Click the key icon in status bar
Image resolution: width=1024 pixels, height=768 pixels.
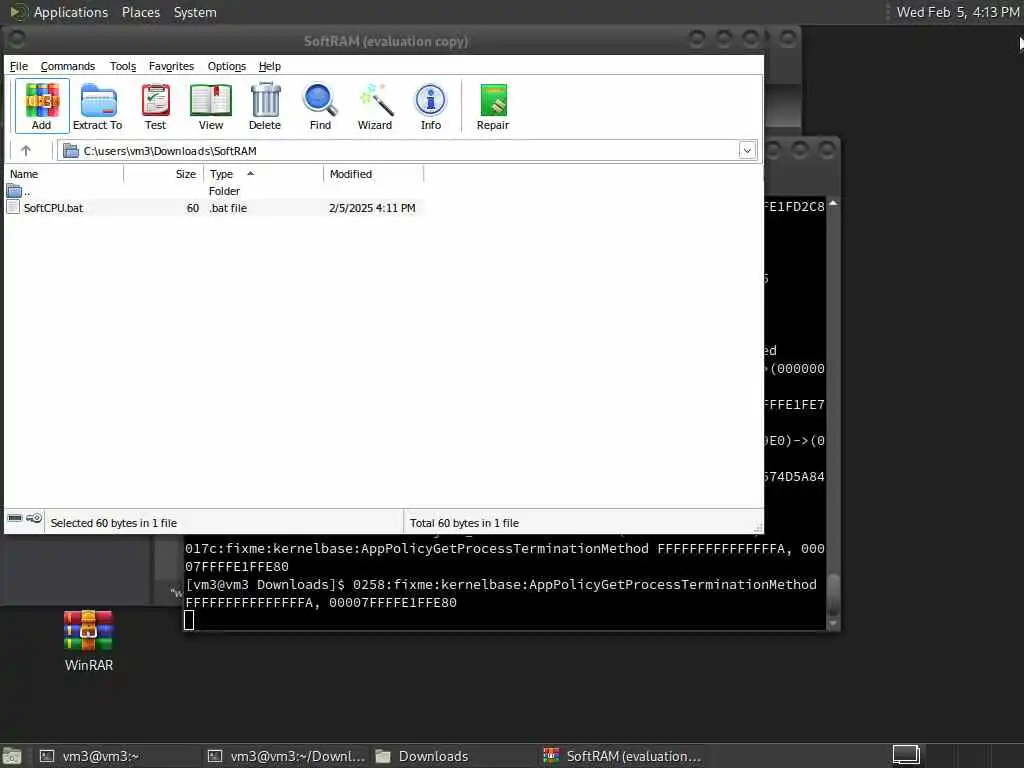pos(34,519)
